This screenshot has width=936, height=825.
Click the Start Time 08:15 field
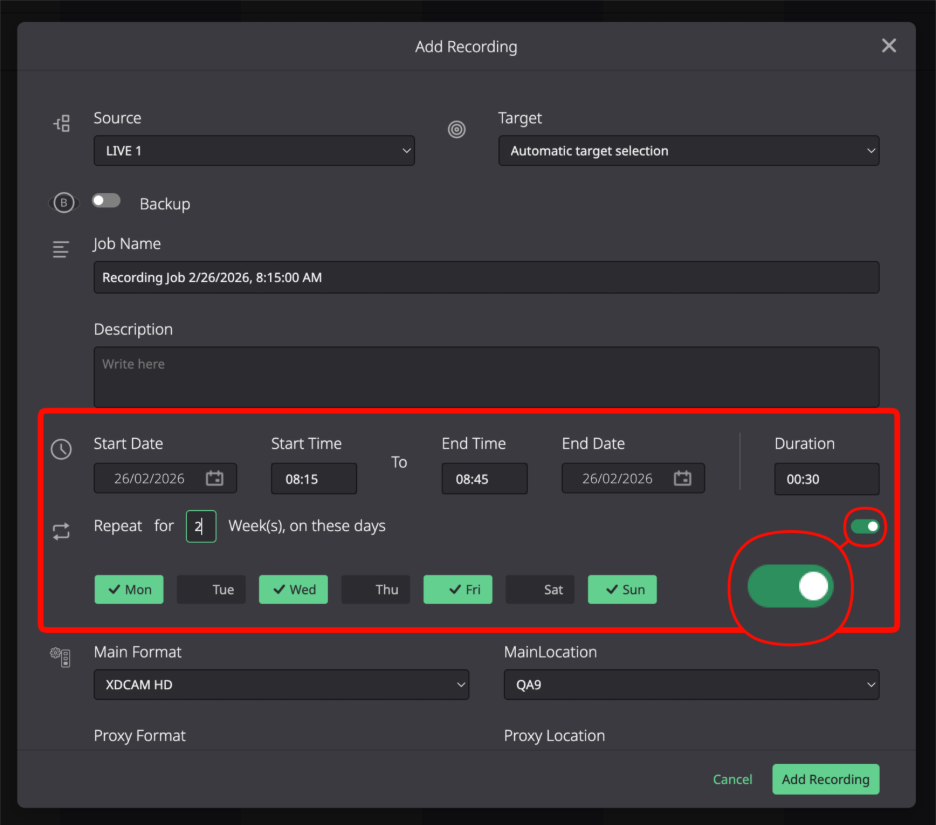coord(314,478)
